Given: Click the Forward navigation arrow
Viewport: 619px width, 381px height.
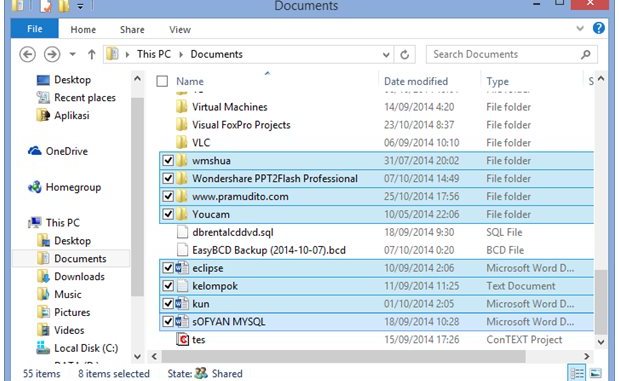Looking at the screenshot, I should 52,54.
